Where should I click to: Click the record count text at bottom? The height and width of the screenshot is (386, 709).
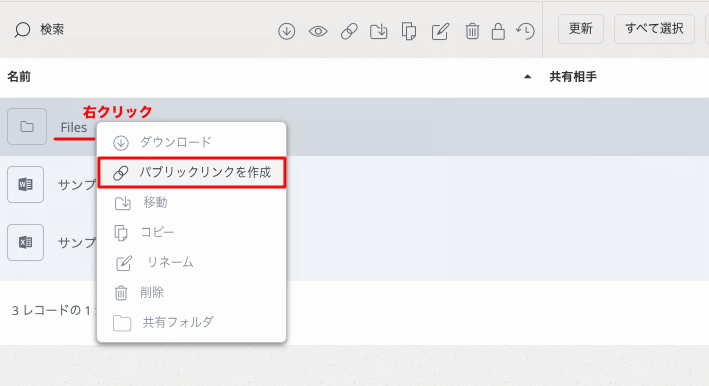53,311
